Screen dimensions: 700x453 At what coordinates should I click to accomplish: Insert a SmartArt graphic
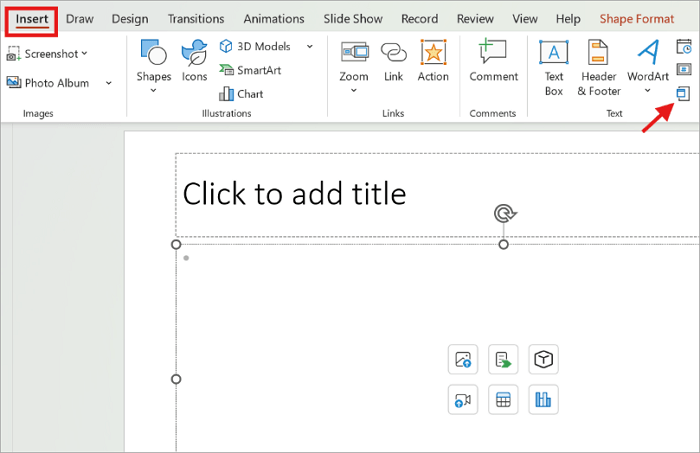point(250,70)
